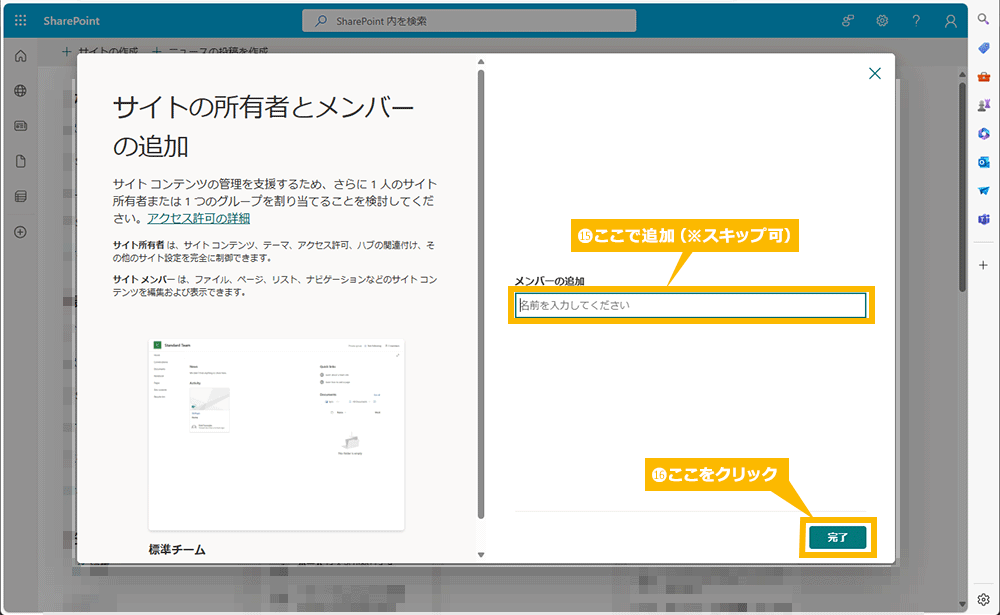Open the help question mark icon
The width and height of the screenshot is (1000, 615).
(x=916, y=21)
